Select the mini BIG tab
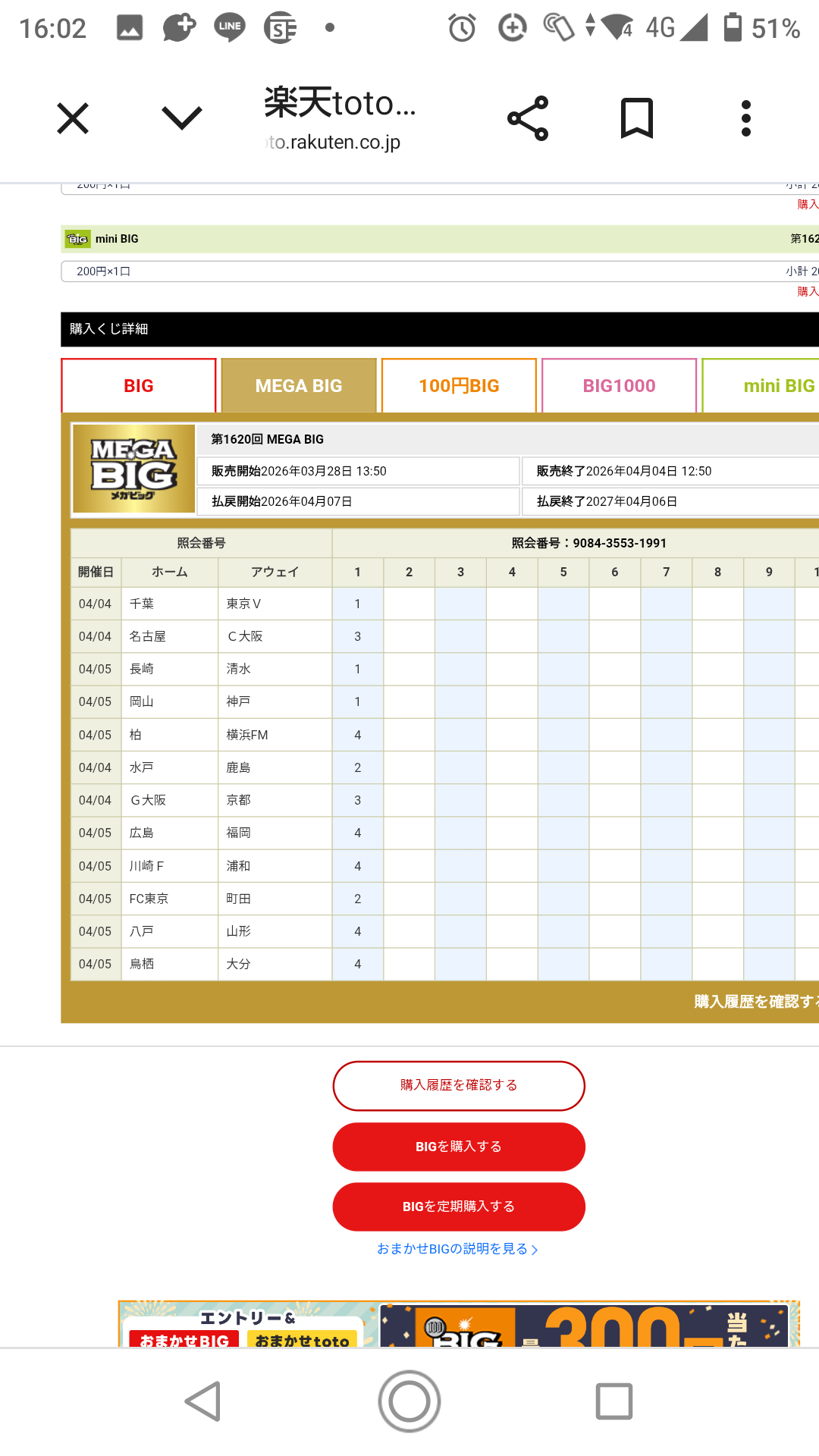The image size is (819, 1456). click(x=766, y=386)
